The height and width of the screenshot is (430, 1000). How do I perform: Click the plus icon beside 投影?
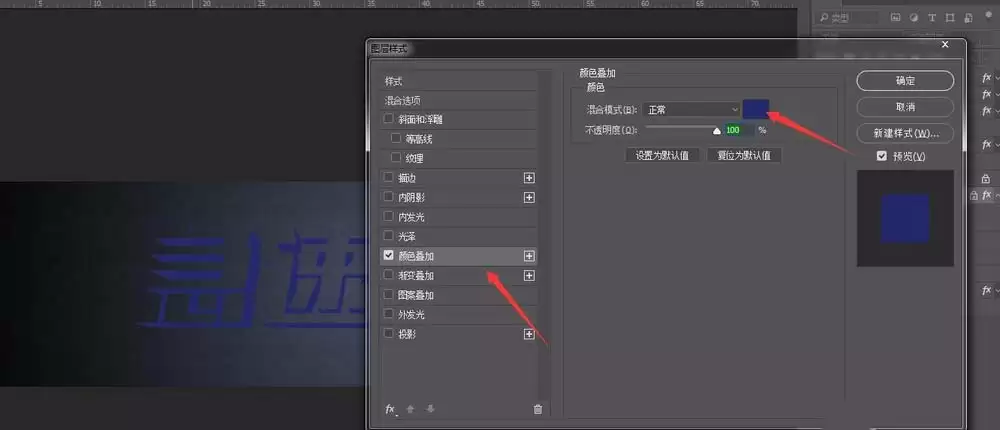(x=529, y=334)
